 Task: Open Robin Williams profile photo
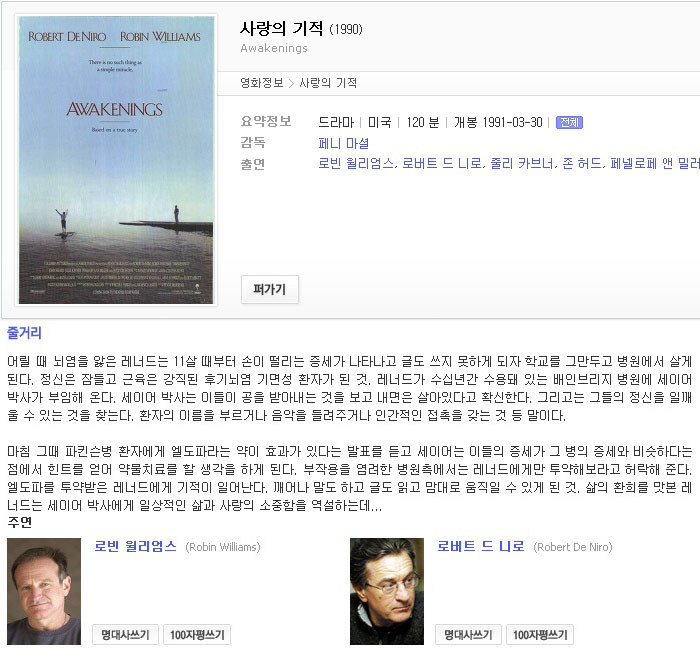coord(44,591)
